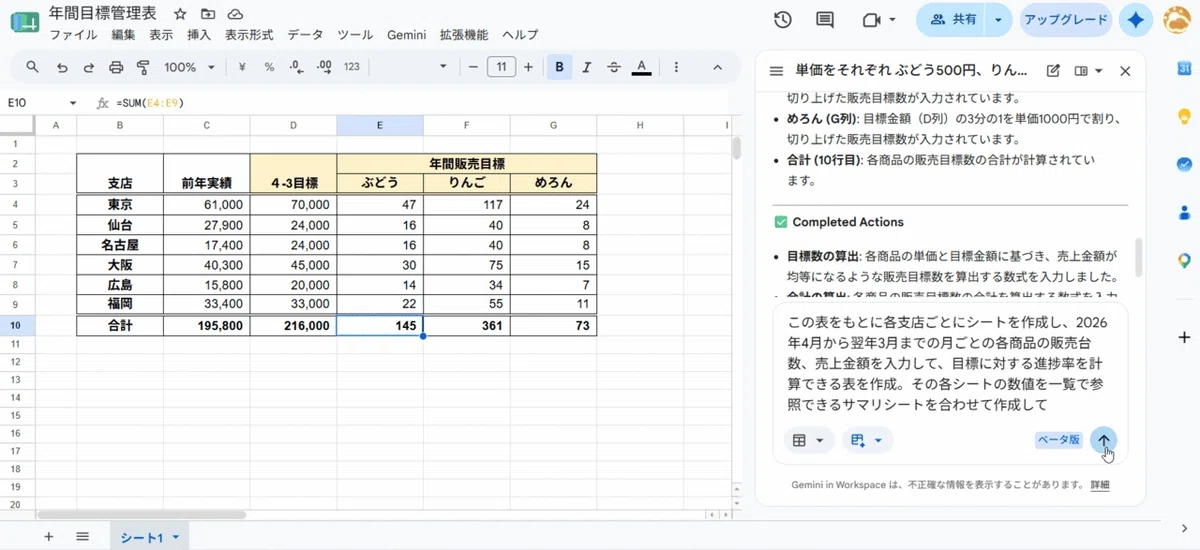Select cell containing 216,000
The height and width of the screenshot is (550, 1200).
[293, 326]
